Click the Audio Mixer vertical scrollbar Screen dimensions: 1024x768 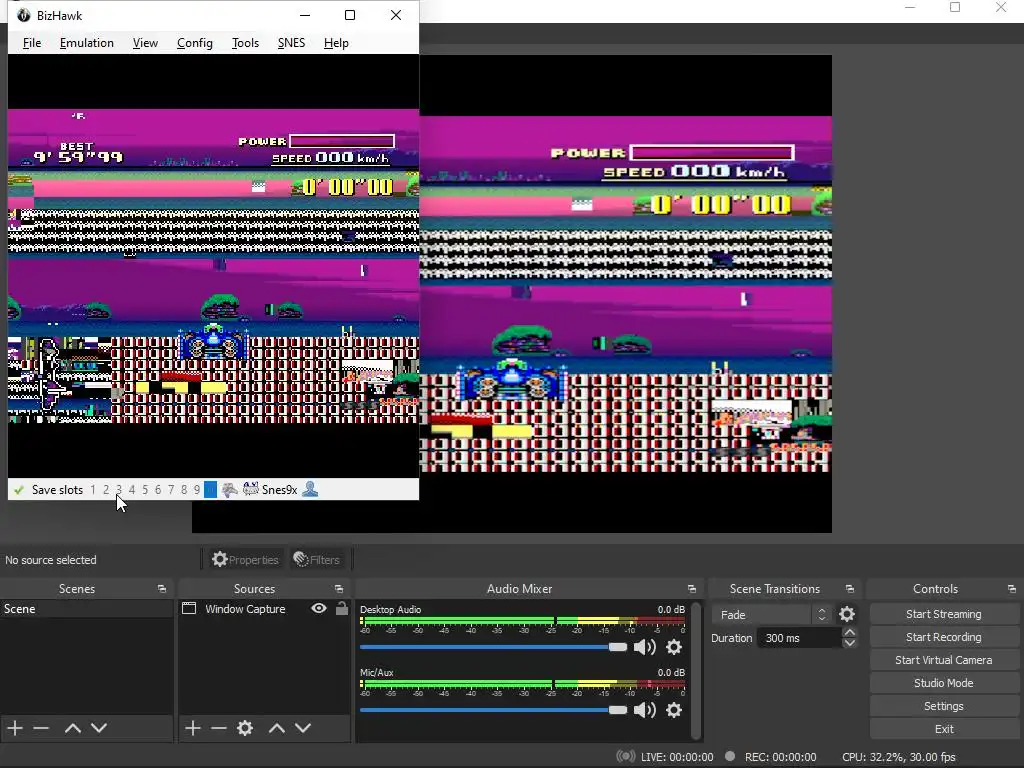(x=696, y=671)
